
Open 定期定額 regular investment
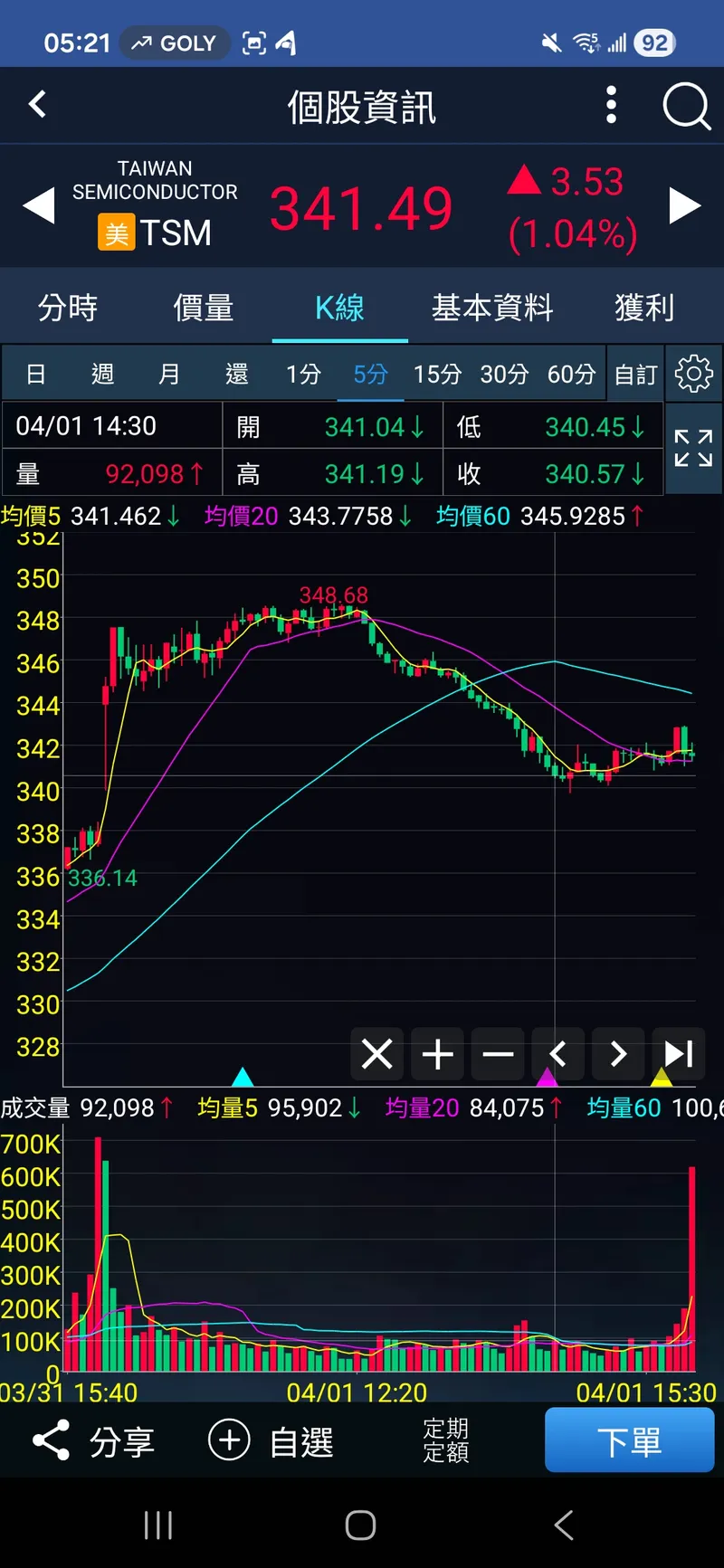[x=446, y=1440]
